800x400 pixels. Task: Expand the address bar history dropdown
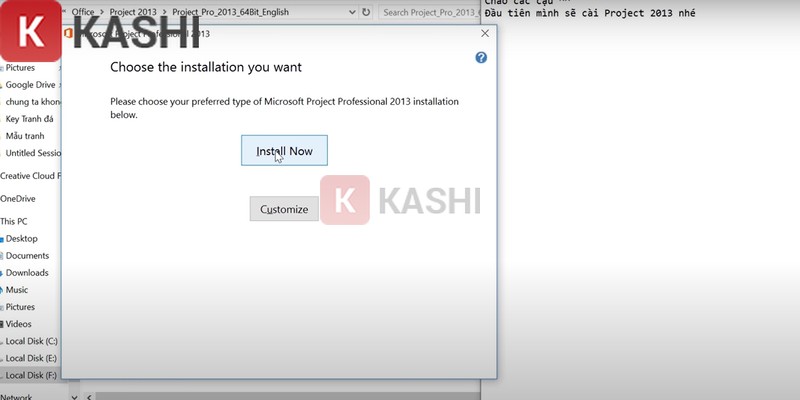(x=348, y=12)
